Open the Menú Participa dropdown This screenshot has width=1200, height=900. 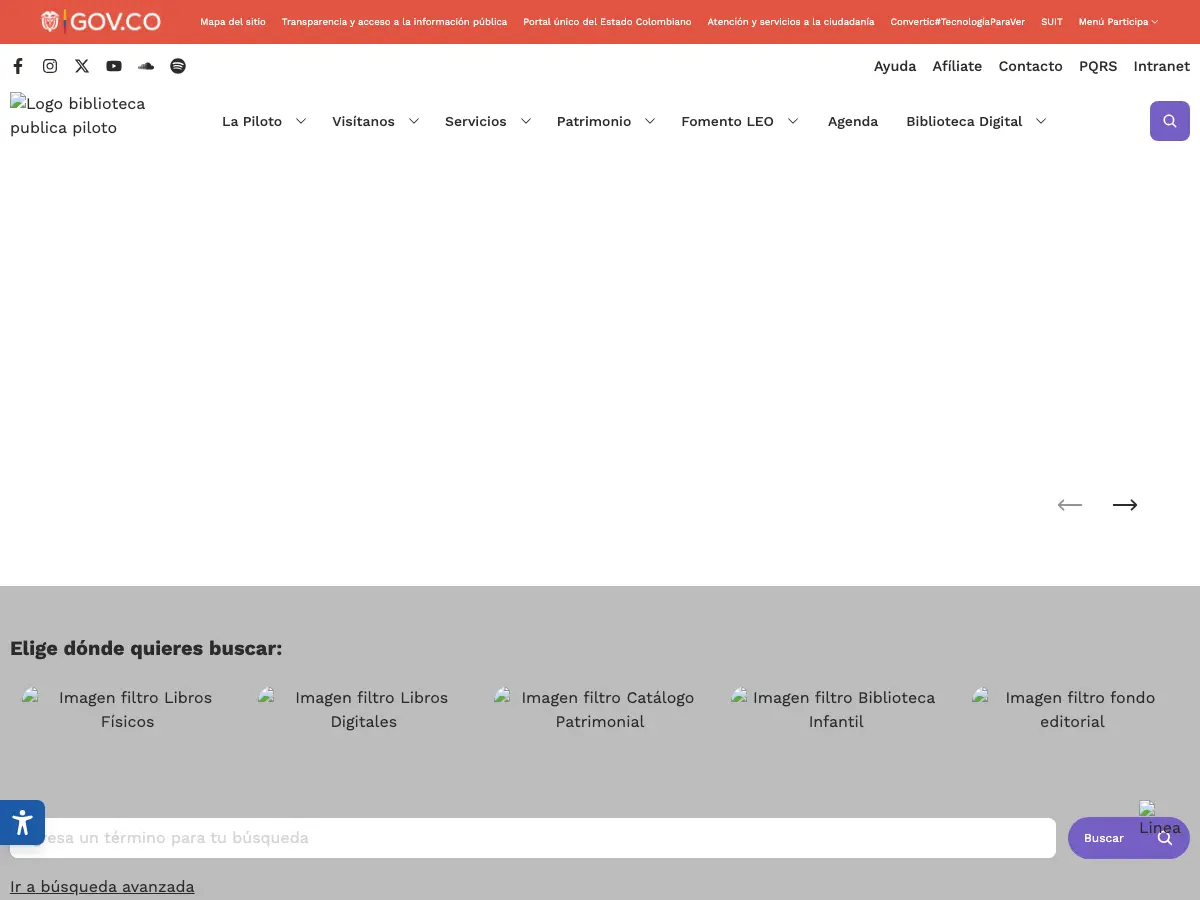coord(1118,22)
